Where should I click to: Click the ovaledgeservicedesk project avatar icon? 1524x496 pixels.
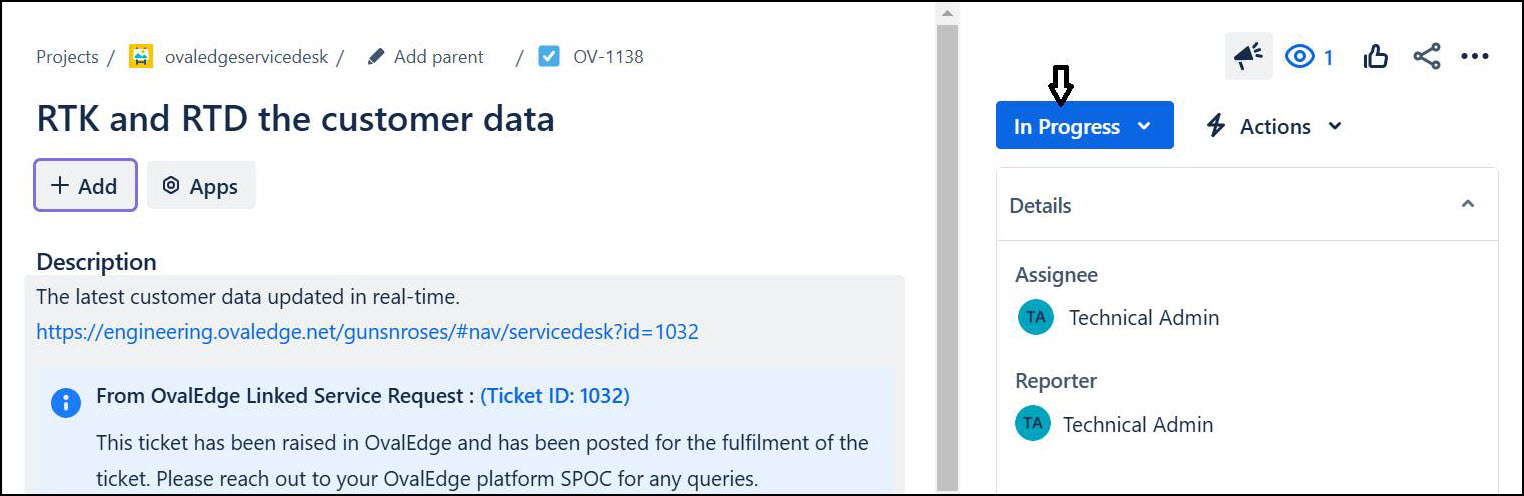141,57
